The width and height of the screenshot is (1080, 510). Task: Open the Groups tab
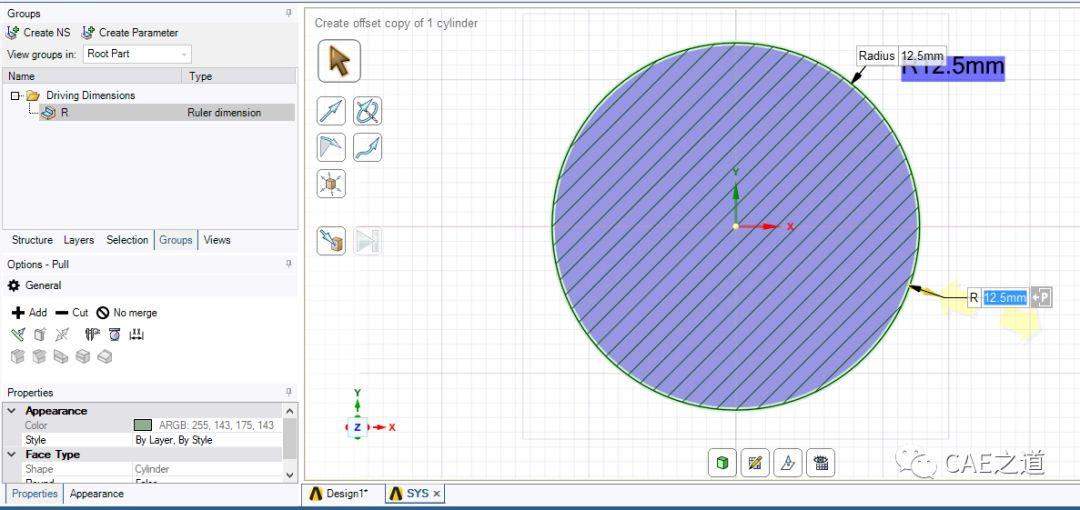pyautogui.click(x=176, y=240)
